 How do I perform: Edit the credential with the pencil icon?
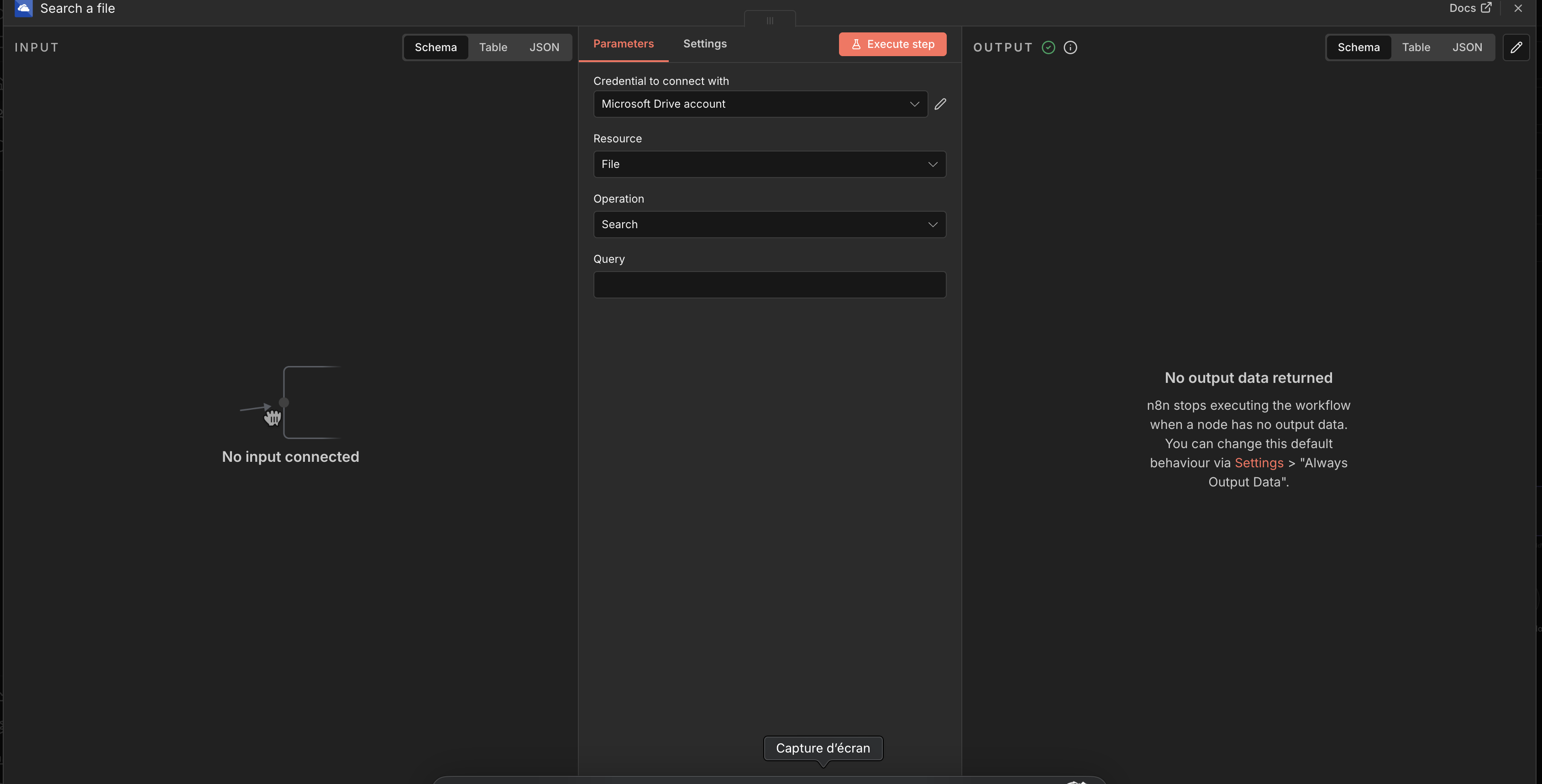940,104
